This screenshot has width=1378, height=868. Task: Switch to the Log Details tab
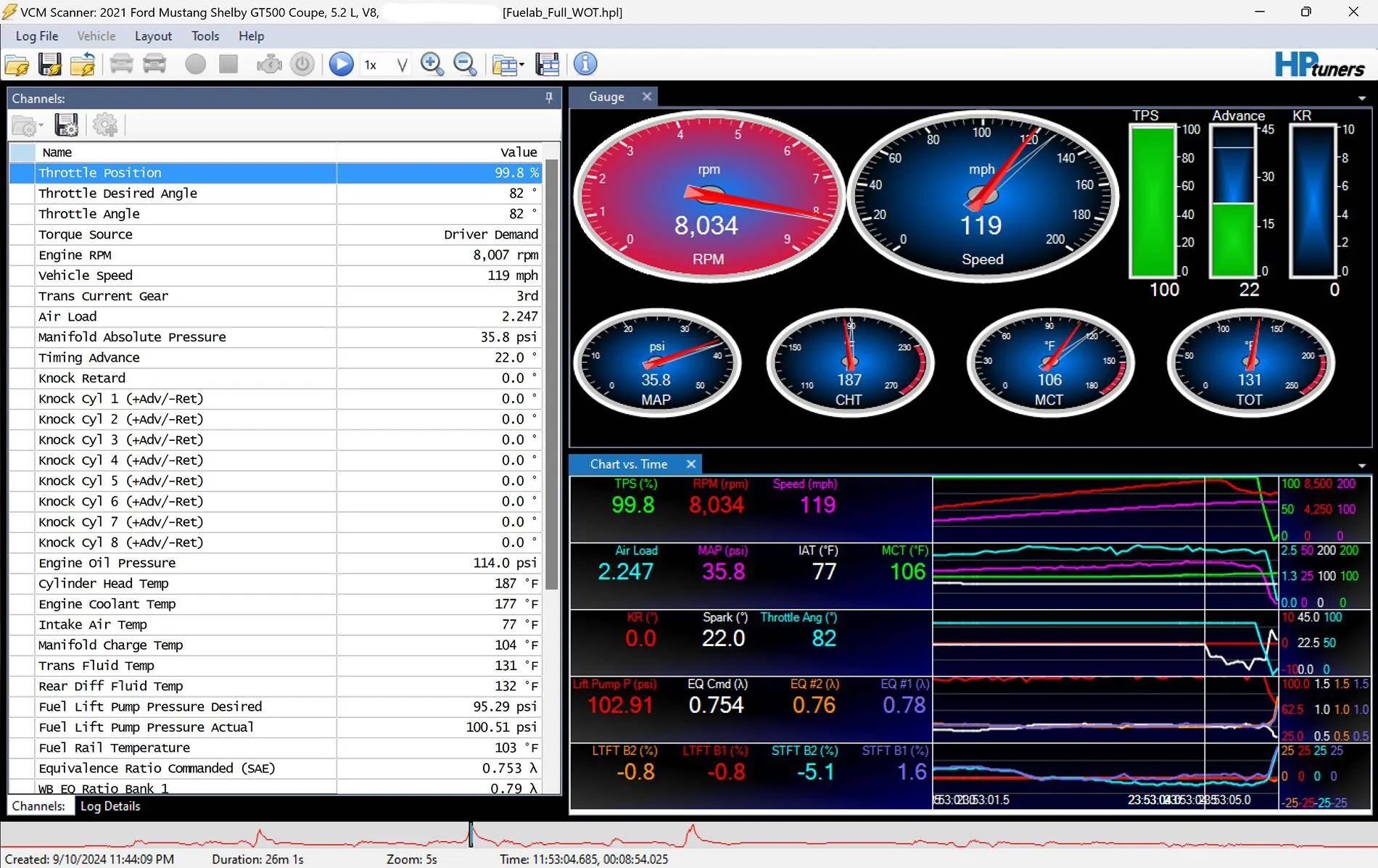110,806
